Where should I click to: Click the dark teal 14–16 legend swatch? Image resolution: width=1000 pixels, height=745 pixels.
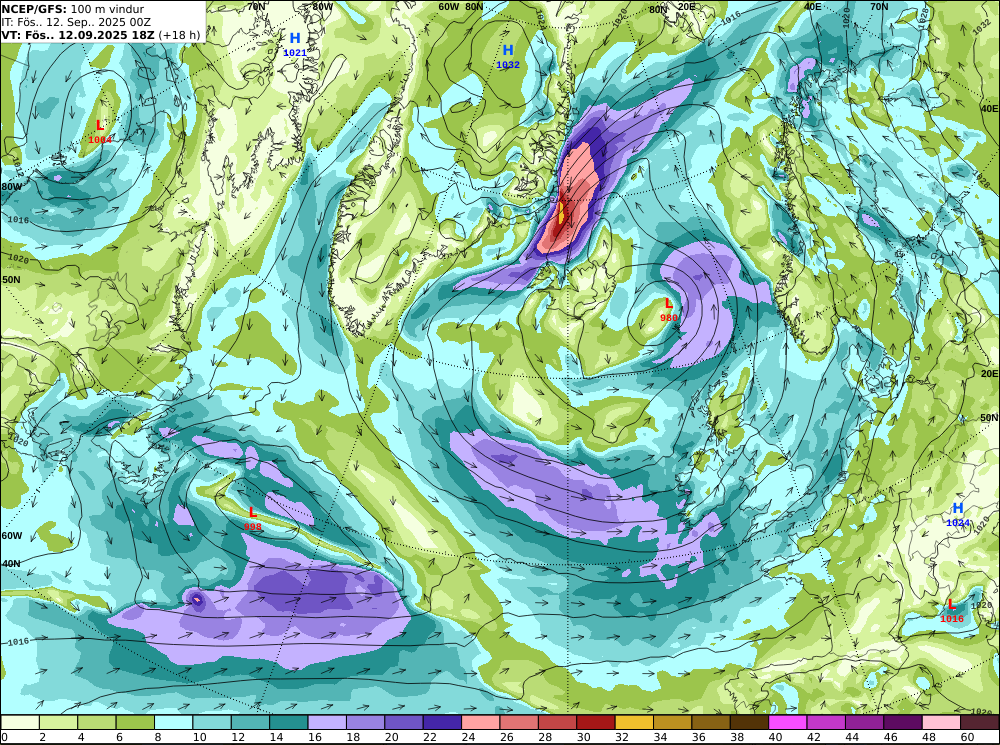pos(289,722)
